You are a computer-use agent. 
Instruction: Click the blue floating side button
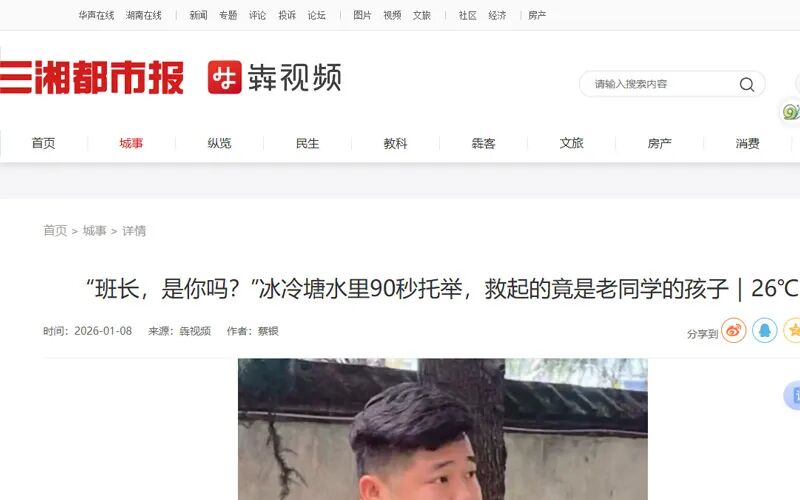(x=792, y=395)
